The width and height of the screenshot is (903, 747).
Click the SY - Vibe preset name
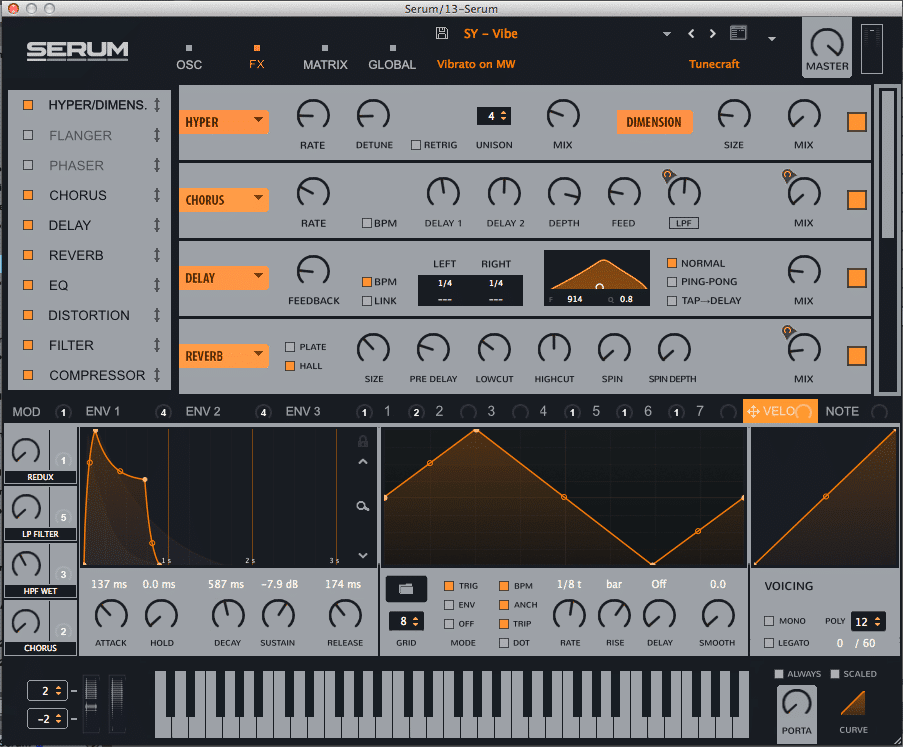pyautogui.click(x=491, y=33)
